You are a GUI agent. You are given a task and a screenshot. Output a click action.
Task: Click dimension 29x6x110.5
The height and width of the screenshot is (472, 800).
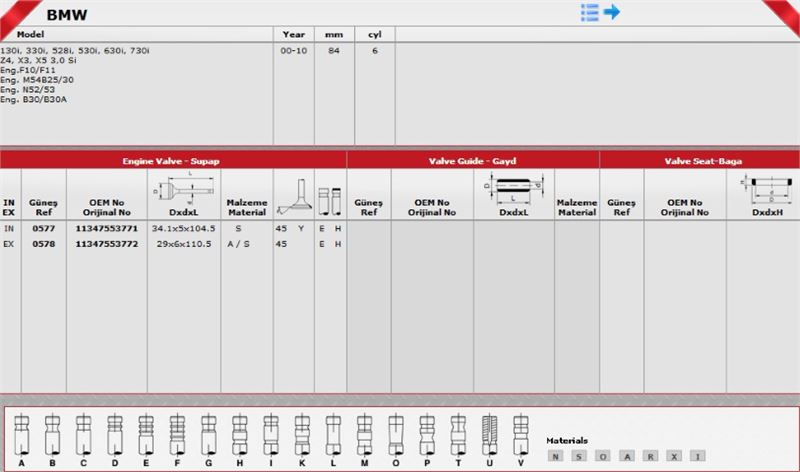coord(184,244)
